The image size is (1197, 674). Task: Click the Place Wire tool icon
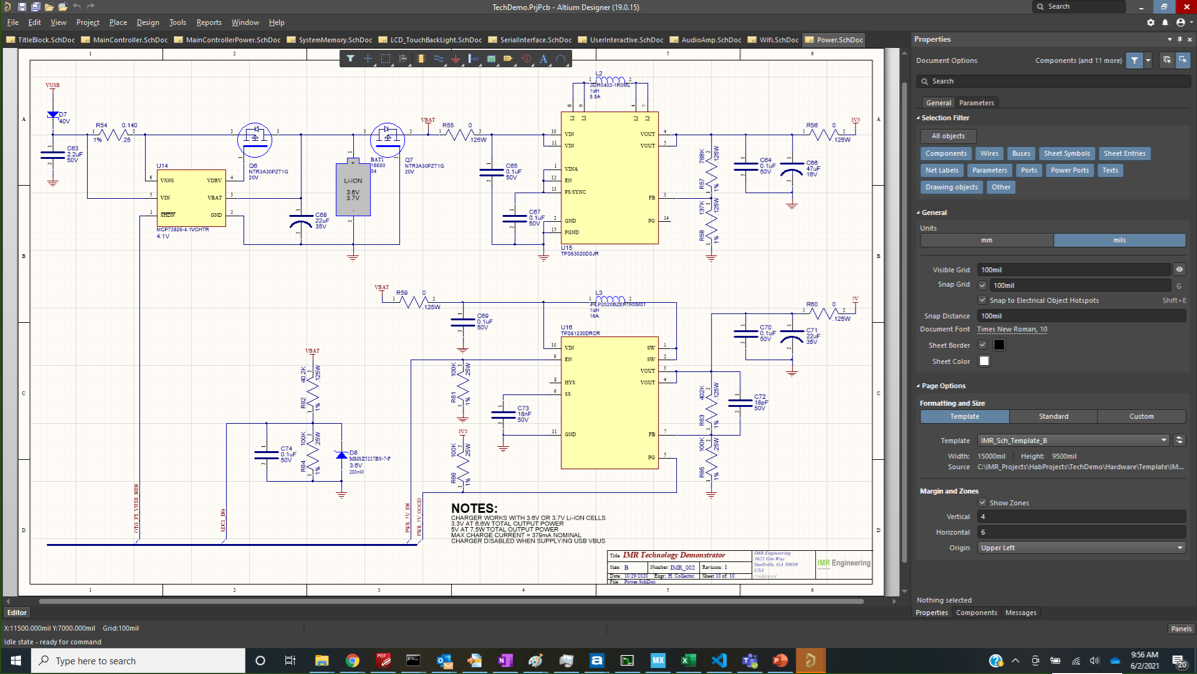click(x=438, y=59)
